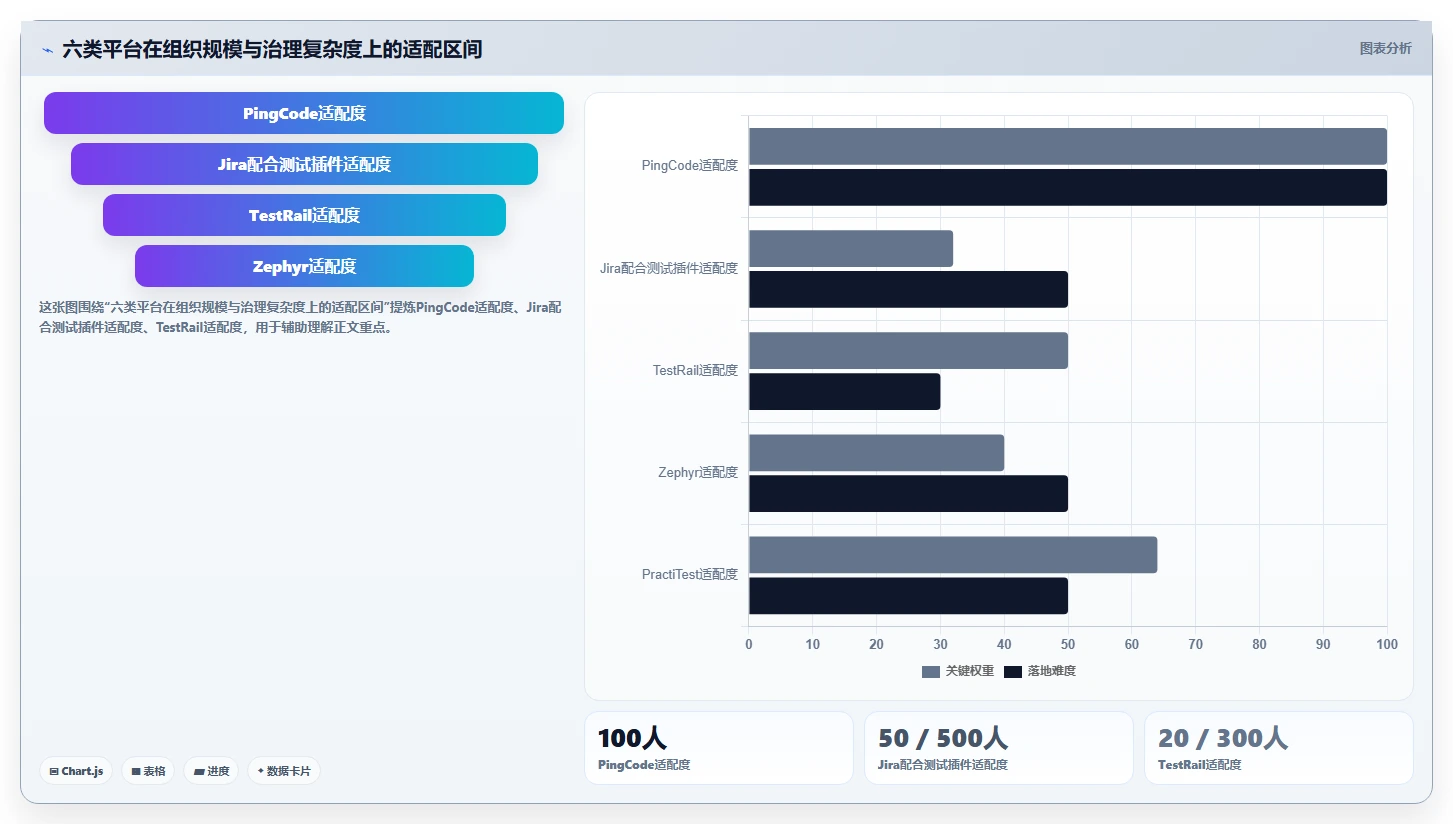Click the PractiTest适配度 y-axis label
Screen dimensions: 1453x824
[x=690, y=575]
